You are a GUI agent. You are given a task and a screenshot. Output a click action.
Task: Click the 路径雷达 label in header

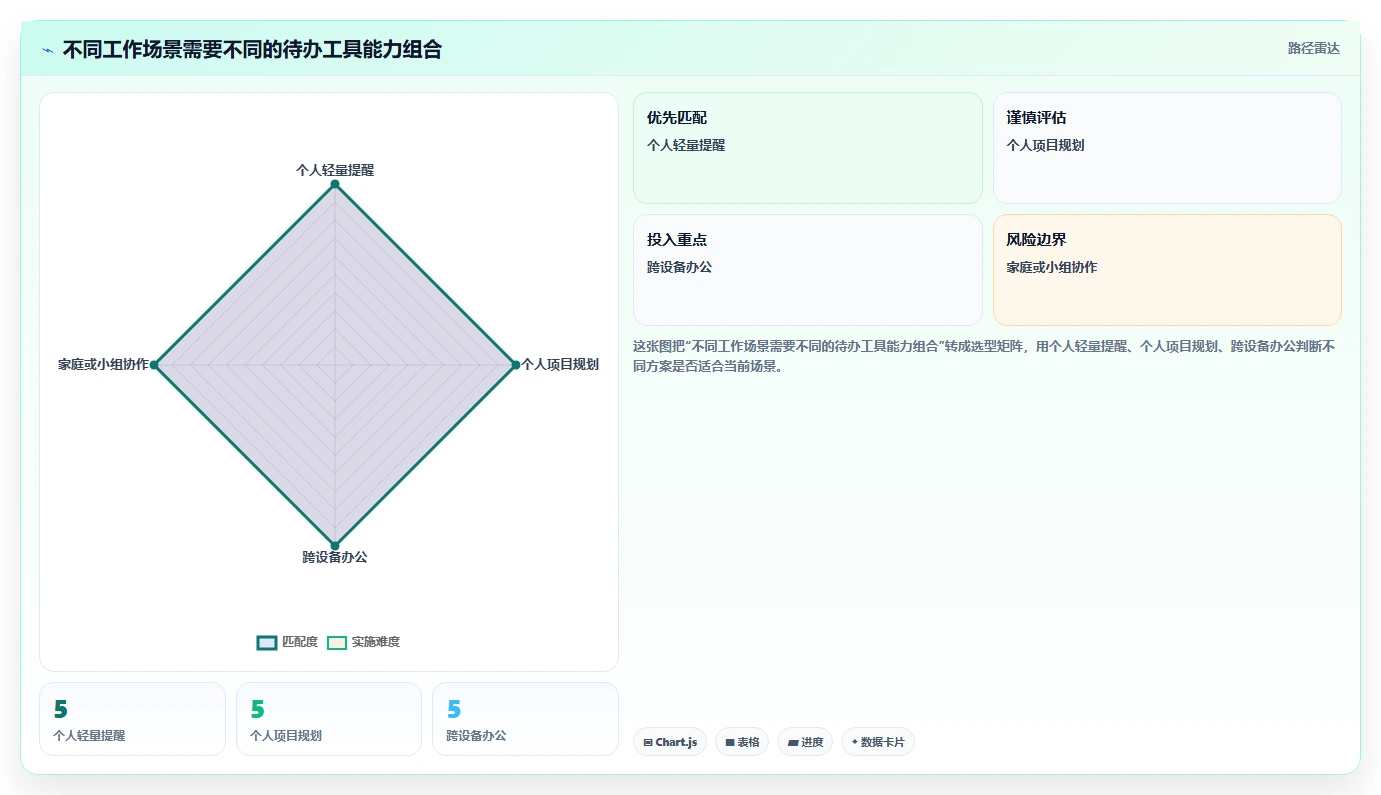[x=1313, y=48]
